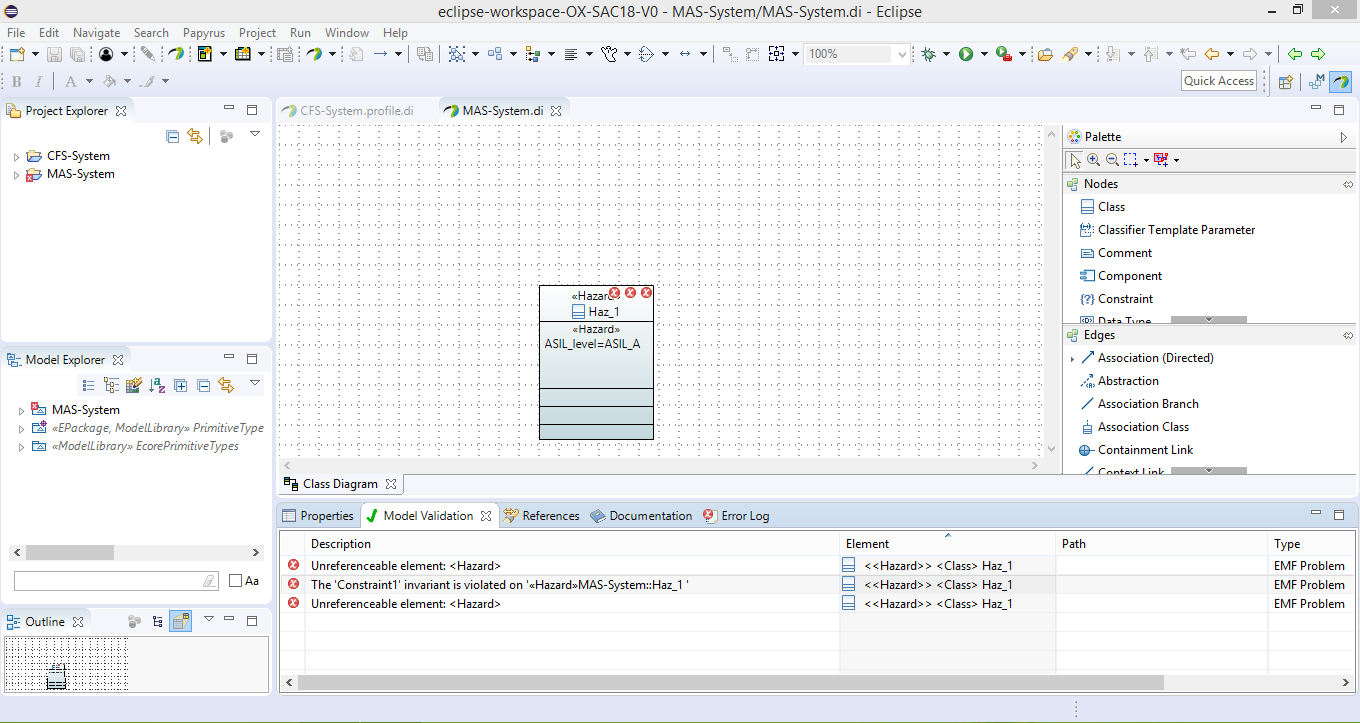Open the Error Log tab
Viewport: 1360px width, 723px height.
(736, 516)
